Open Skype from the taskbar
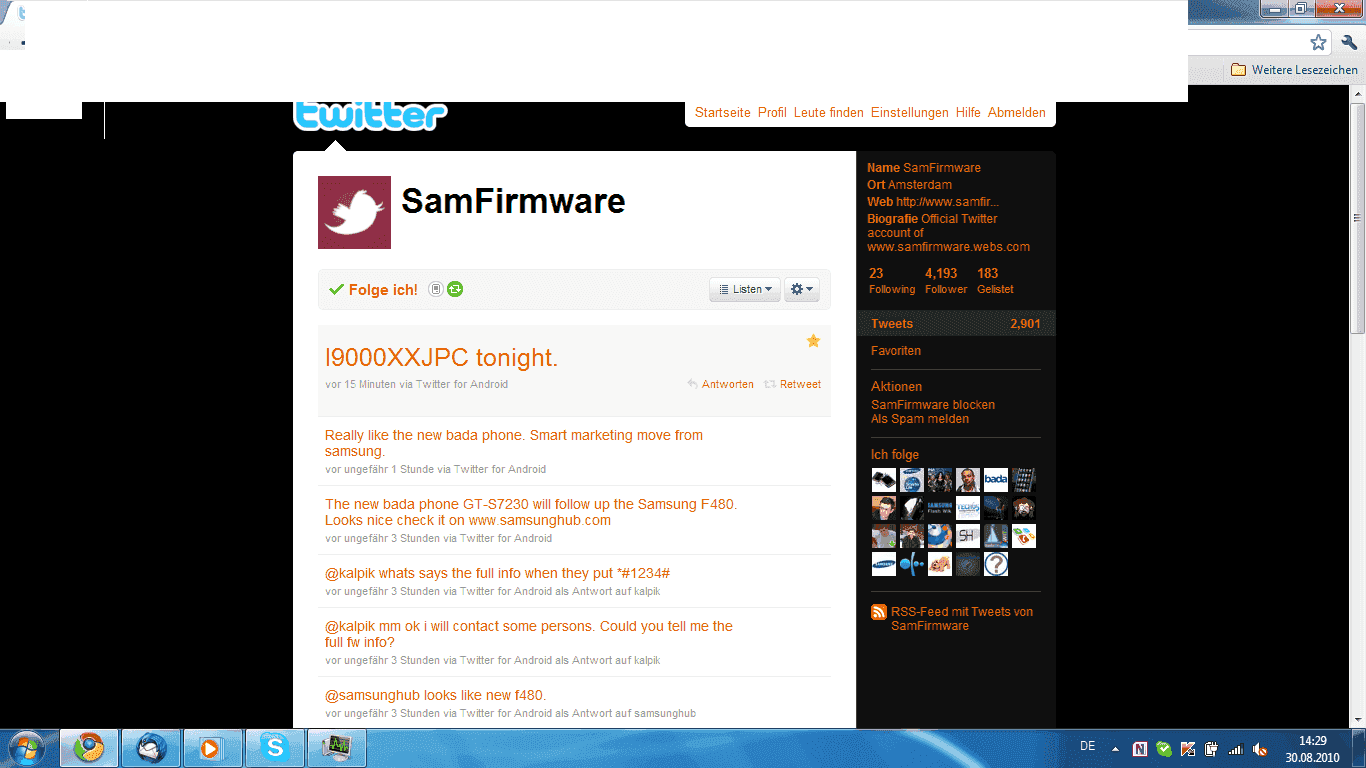This screenshot has width=1366, height=768. point(274,747)
